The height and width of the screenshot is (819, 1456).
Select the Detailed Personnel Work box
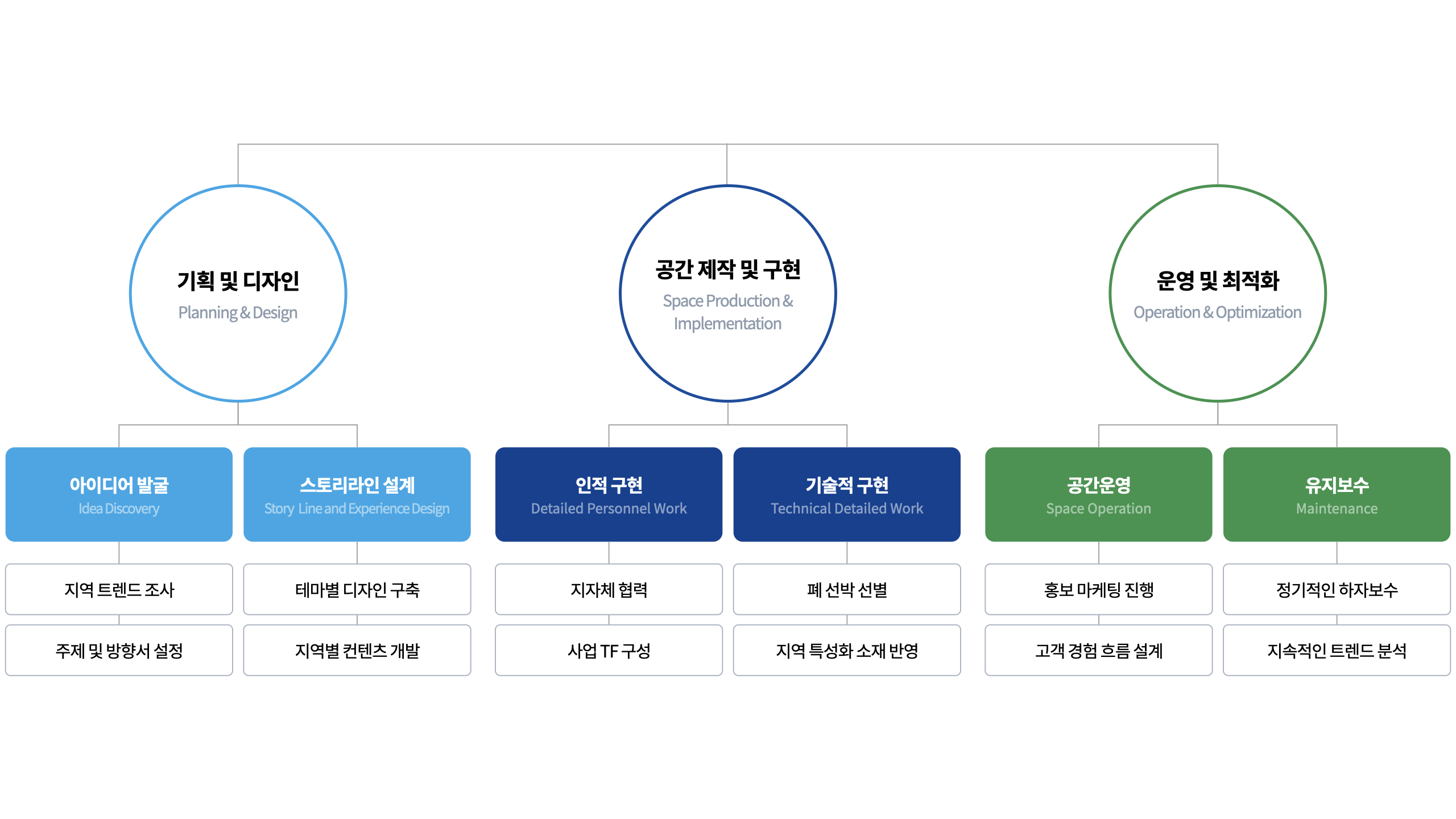point(609,494)
